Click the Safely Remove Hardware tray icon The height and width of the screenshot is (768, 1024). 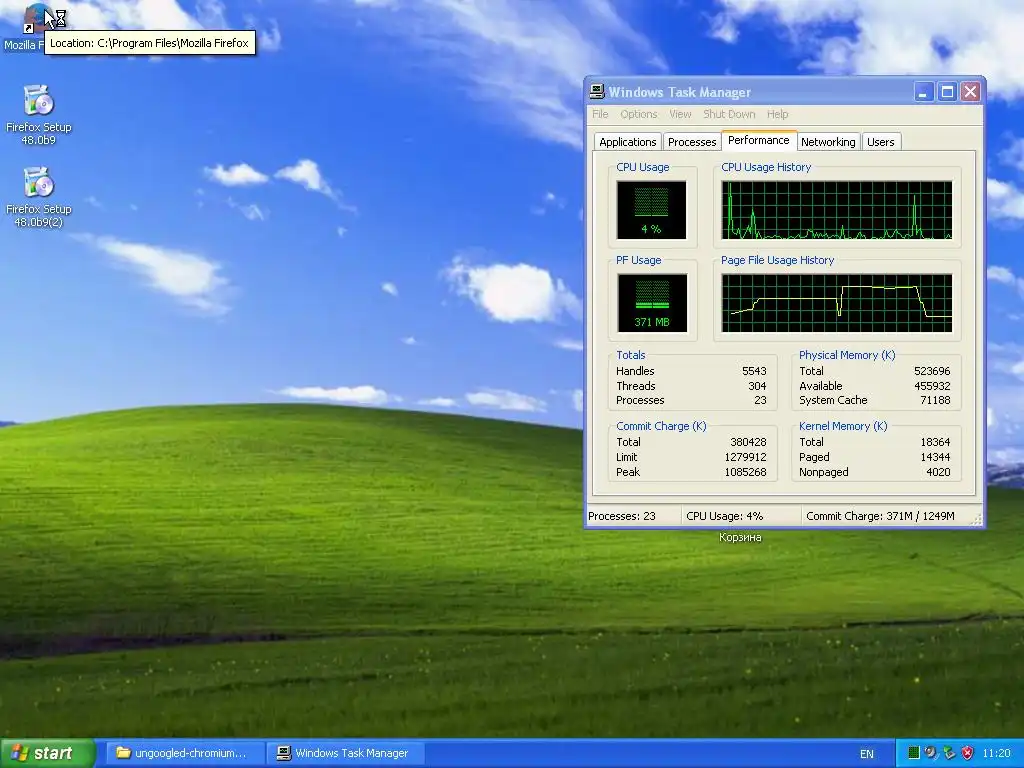pos(949,753)
